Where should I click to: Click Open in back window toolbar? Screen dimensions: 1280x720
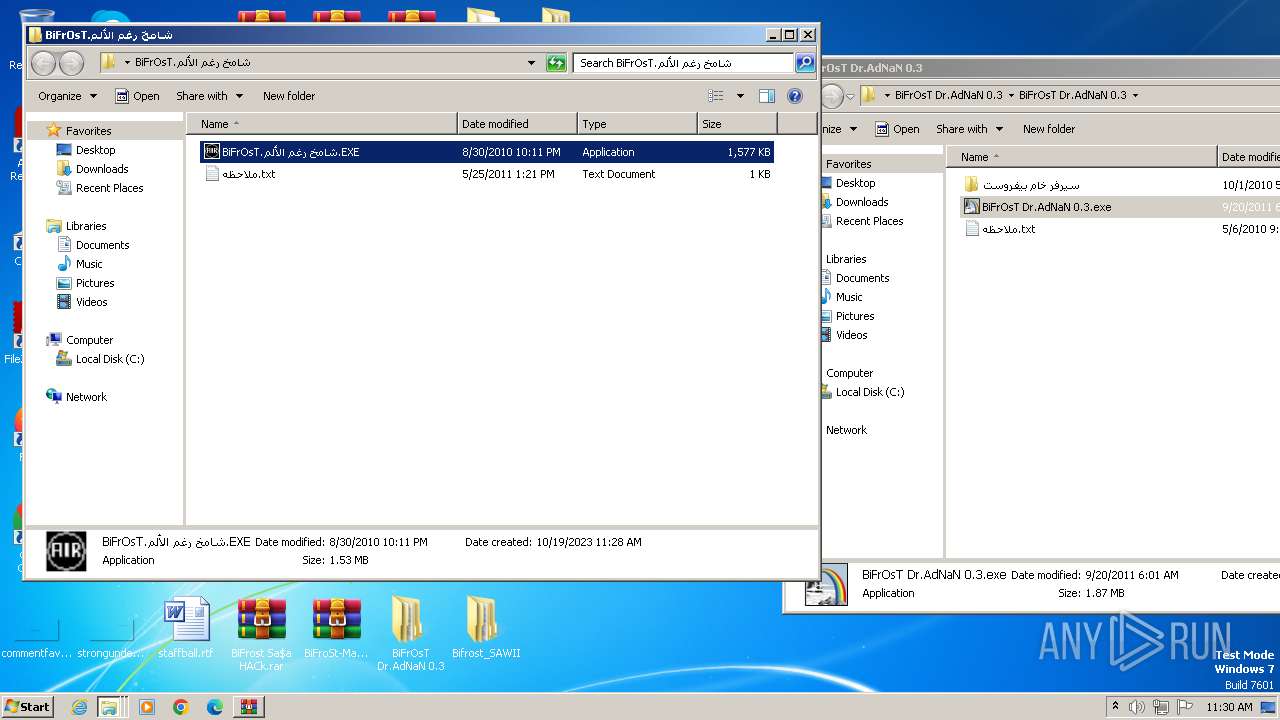tap(897, 129)
